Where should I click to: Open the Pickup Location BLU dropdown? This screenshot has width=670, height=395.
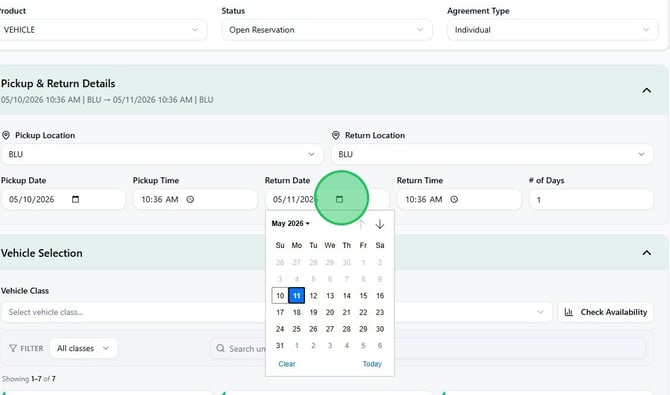[x=162, y=154]
